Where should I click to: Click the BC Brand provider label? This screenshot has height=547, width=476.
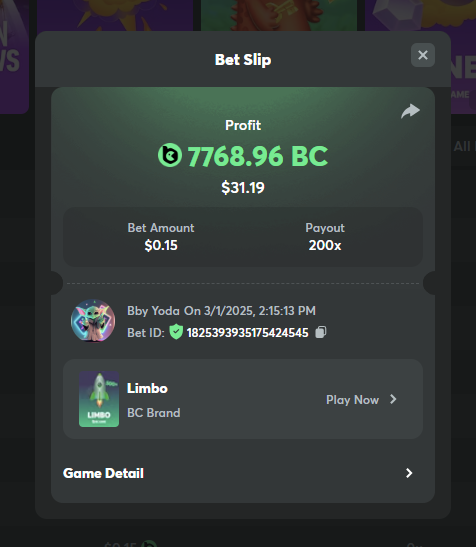coord(154,413)
